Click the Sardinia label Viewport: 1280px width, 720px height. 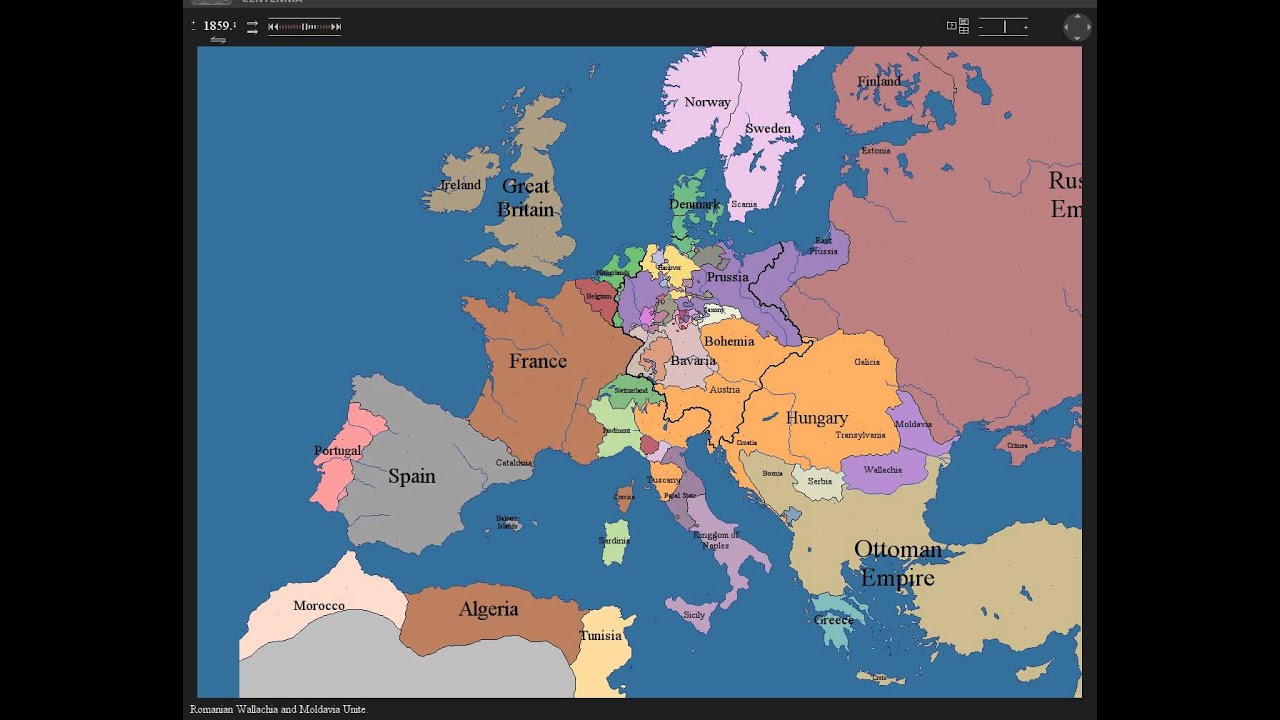click(614, 540)
